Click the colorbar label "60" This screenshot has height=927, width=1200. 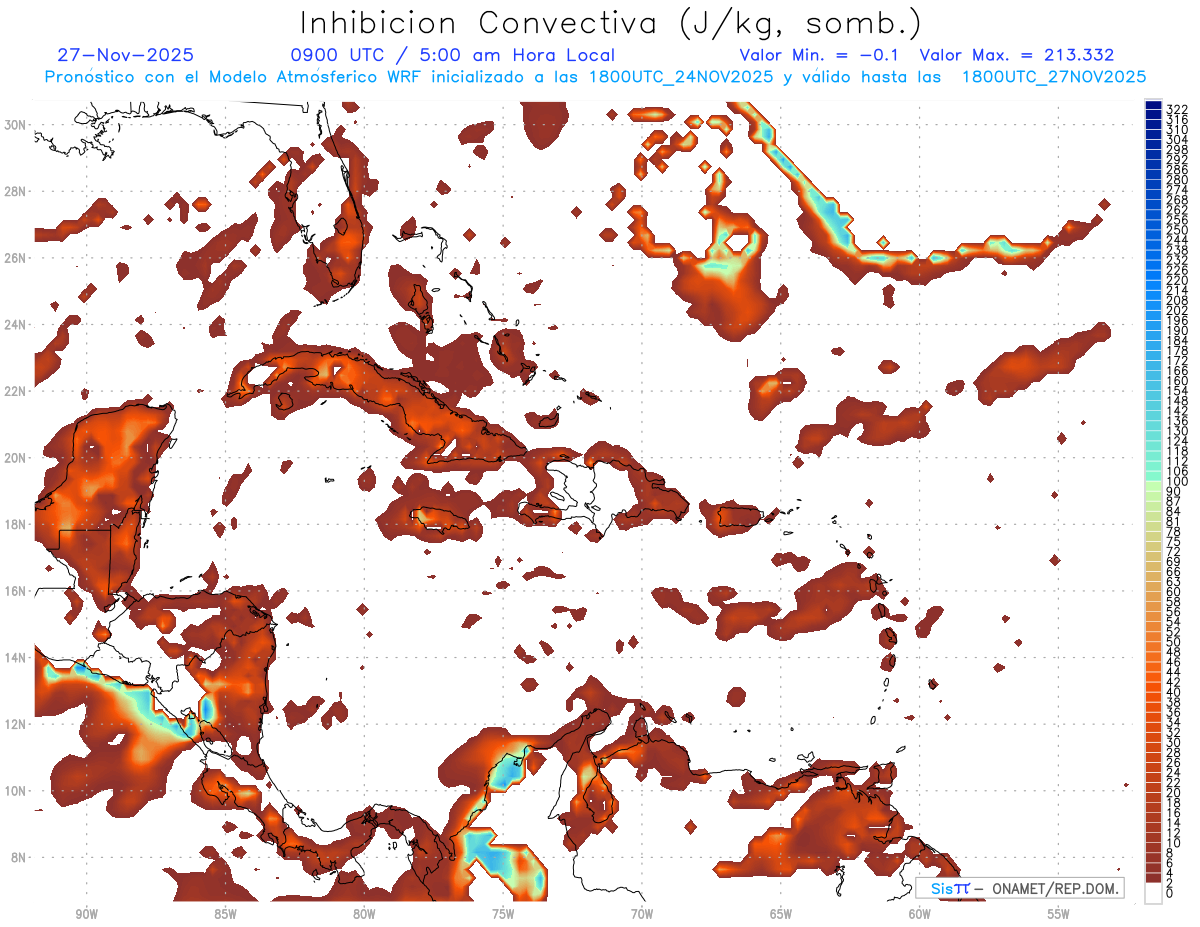[1174, 591]
